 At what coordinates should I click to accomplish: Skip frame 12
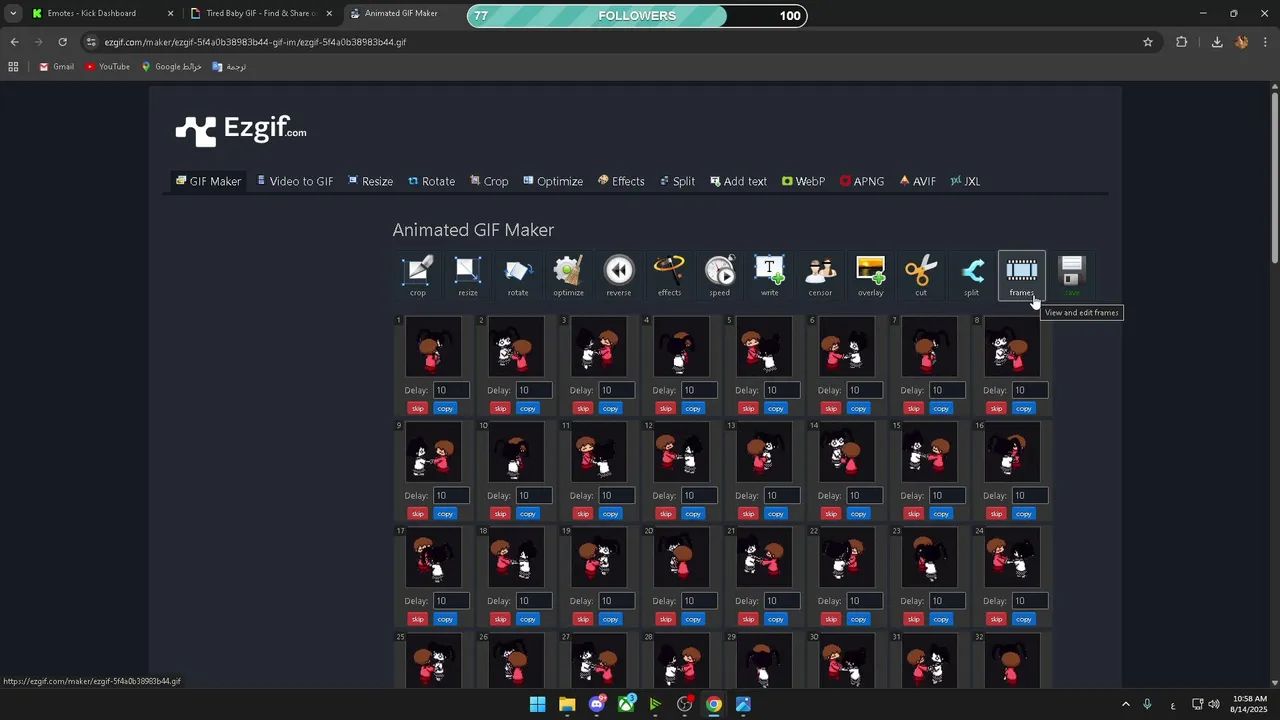point(665,514)
